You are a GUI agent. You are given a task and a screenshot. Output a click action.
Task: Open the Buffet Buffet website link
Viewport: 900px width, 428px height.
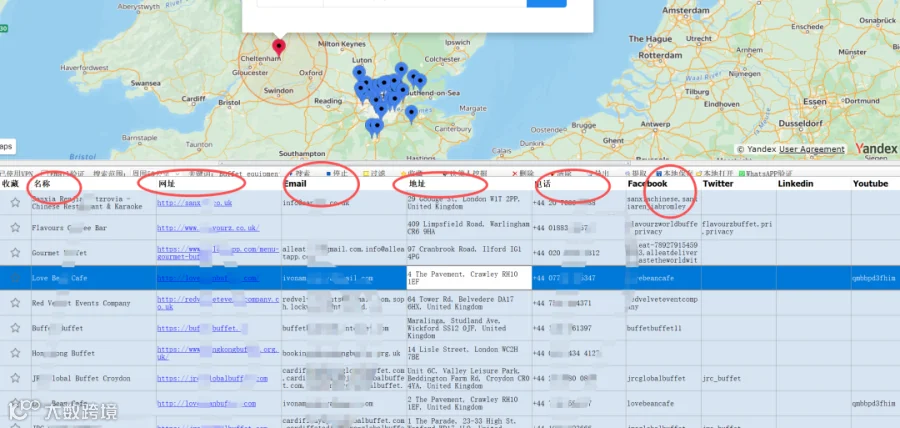point(202,328)
